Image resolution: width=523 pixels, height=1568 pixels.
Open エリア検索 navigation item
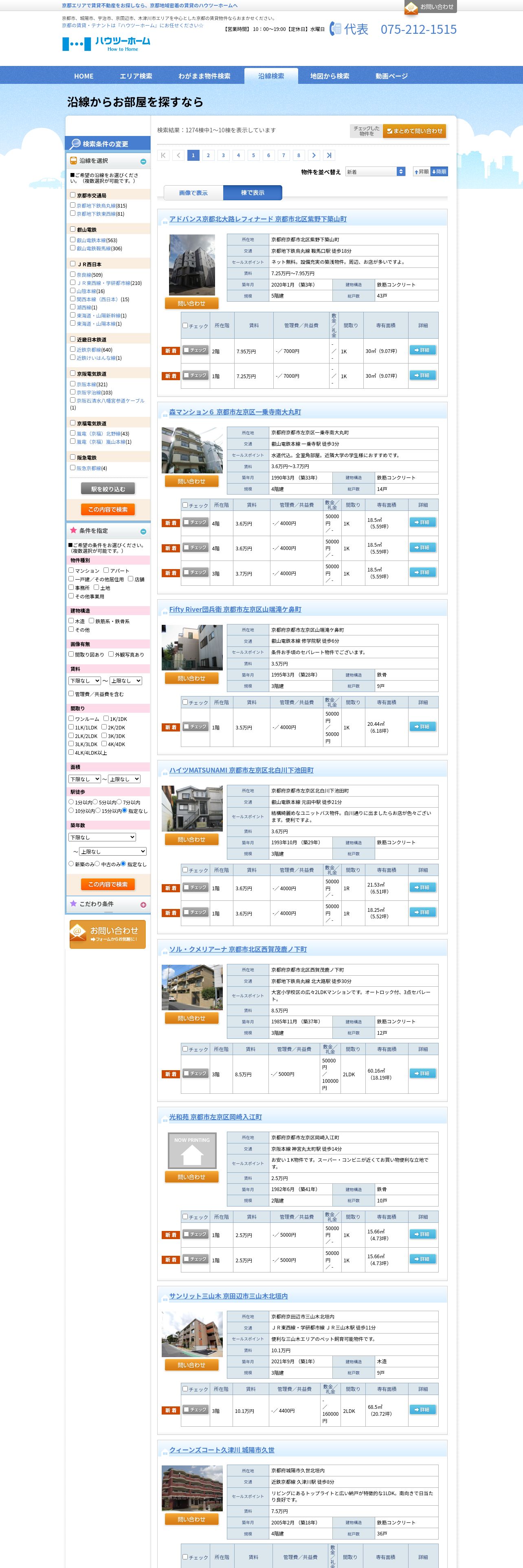[136, 76]
